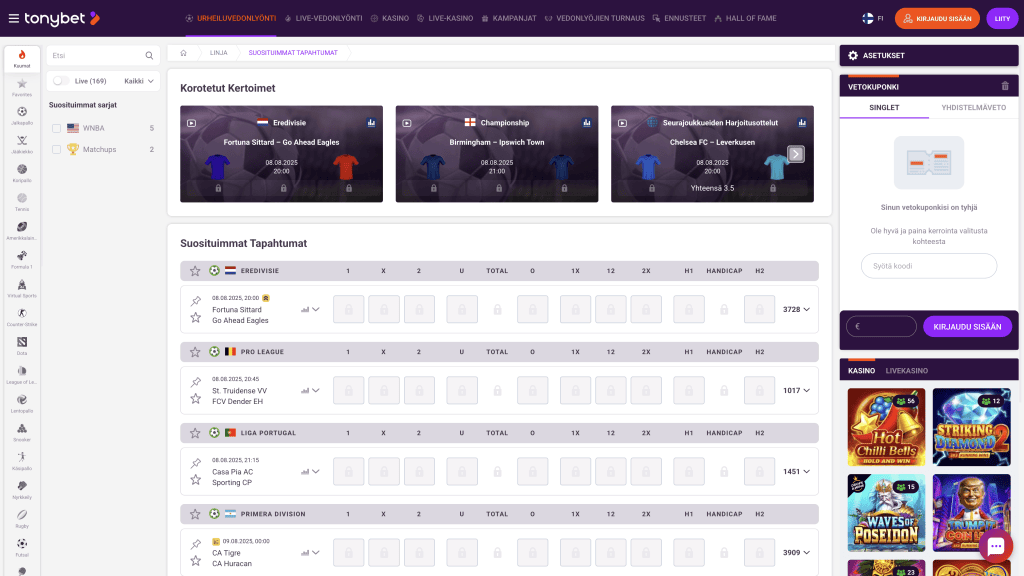This screenshot has width=1024, height=576.
Task: Check the WNBA league checkbox
Action: click(57, 128)
